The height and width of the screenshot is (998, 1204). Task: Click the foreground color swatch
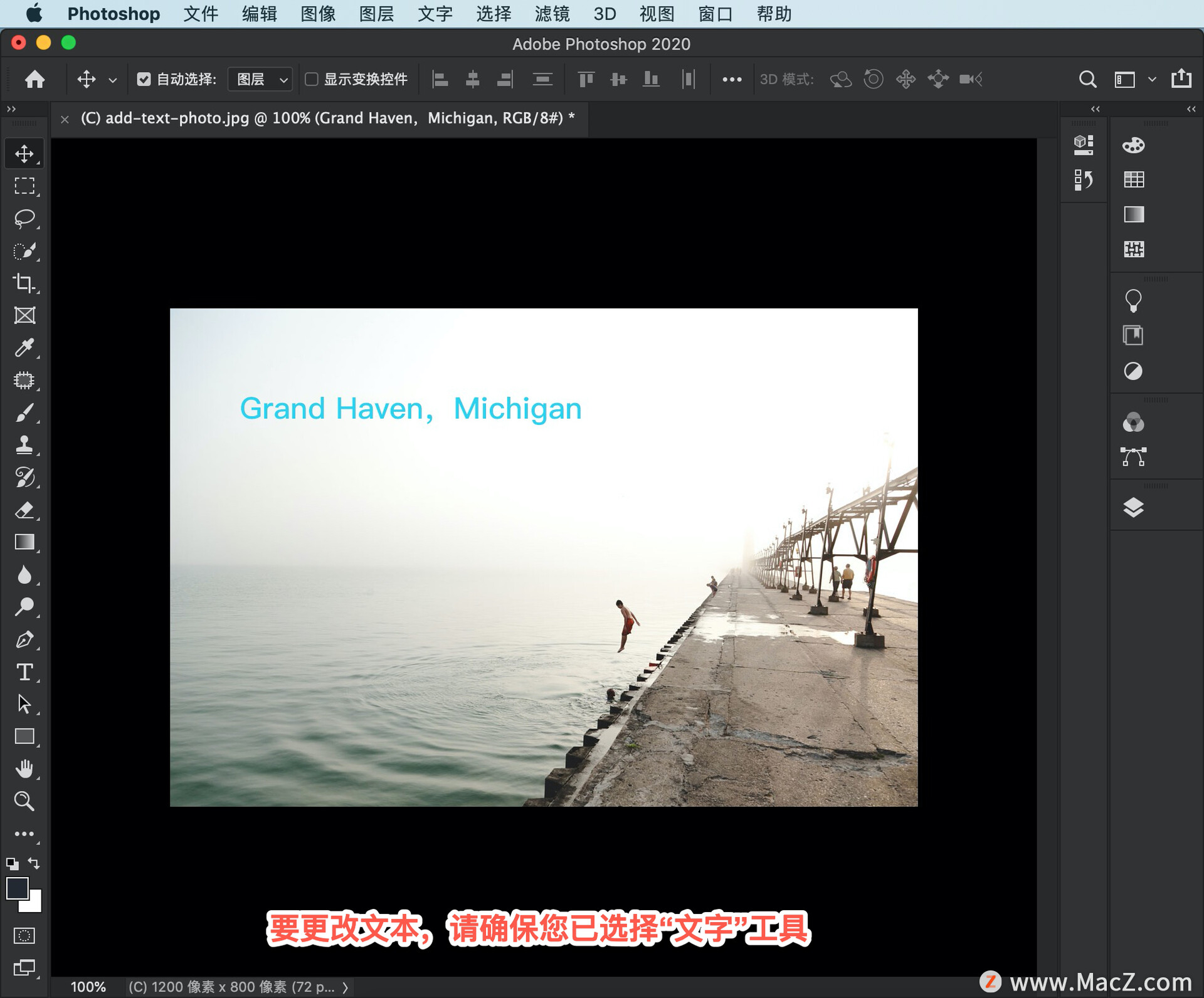(x=17, y=888)
